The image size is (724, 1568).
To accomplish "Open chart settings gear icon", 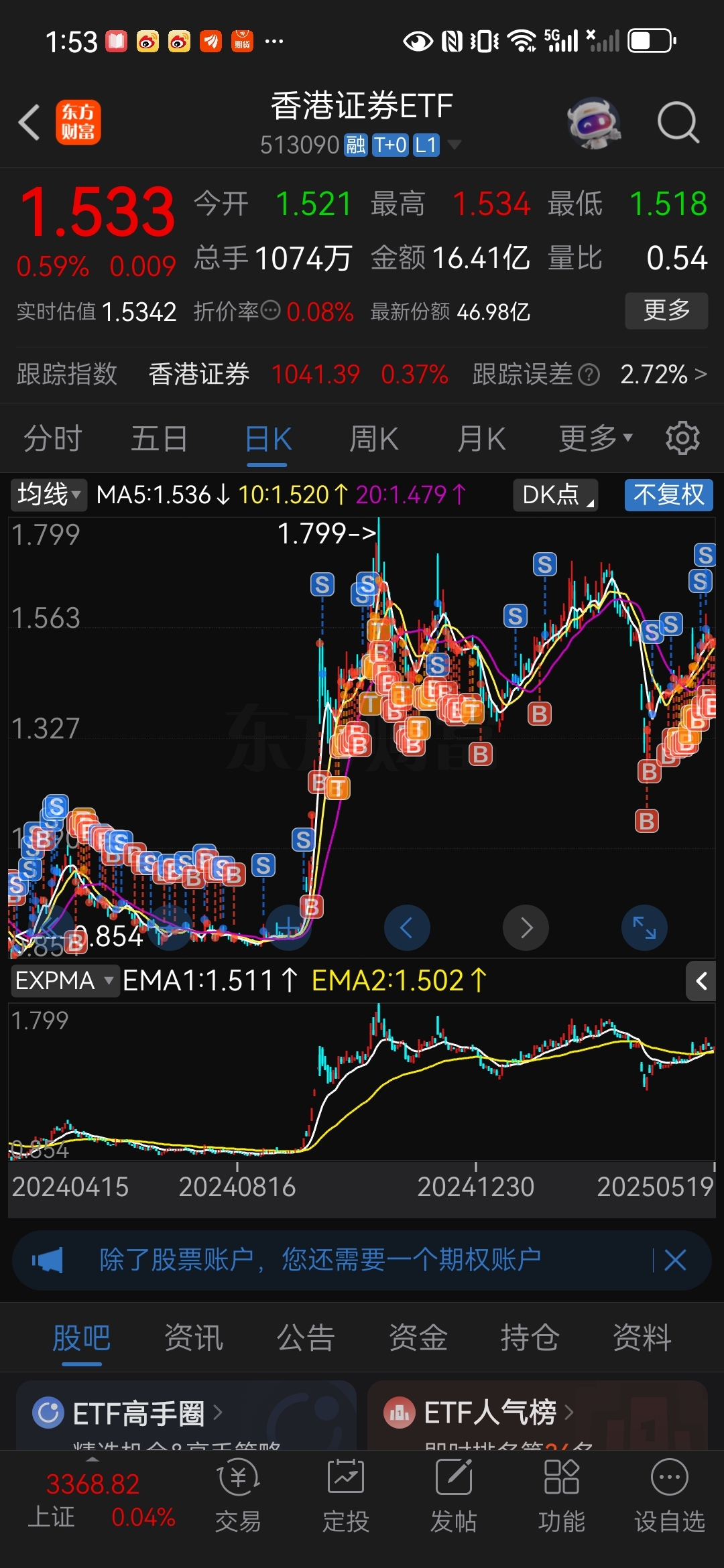I will pyautogui.click(x=682, y=438).
